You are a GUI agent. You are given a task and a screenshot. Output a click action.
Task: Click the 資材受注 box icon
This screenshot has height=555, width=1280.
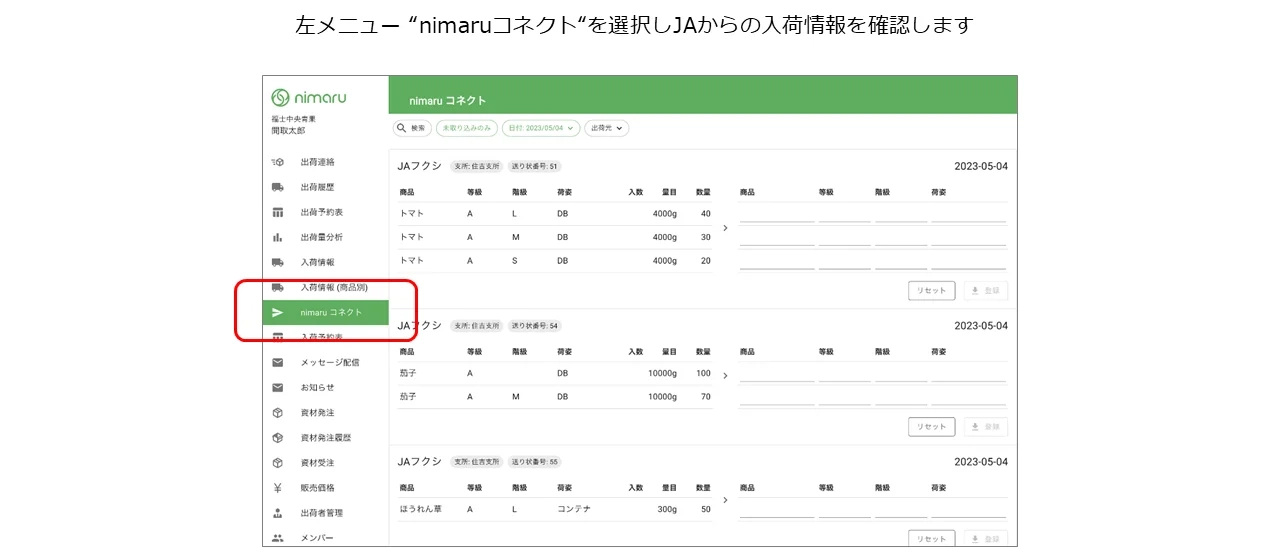click(x=278, y=462)
